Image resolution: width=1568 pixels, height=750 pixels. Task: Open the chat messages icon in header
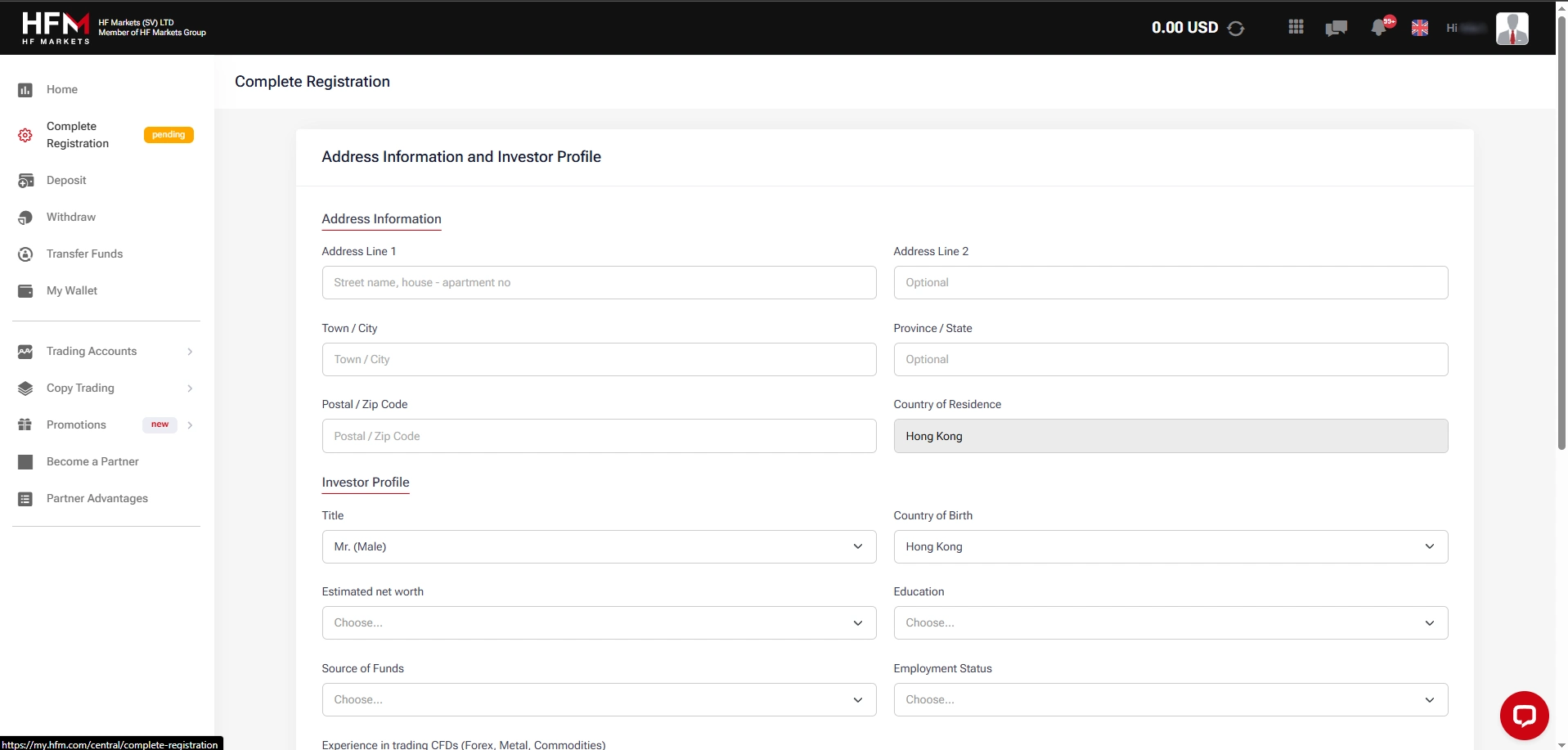coord(1336,28)
